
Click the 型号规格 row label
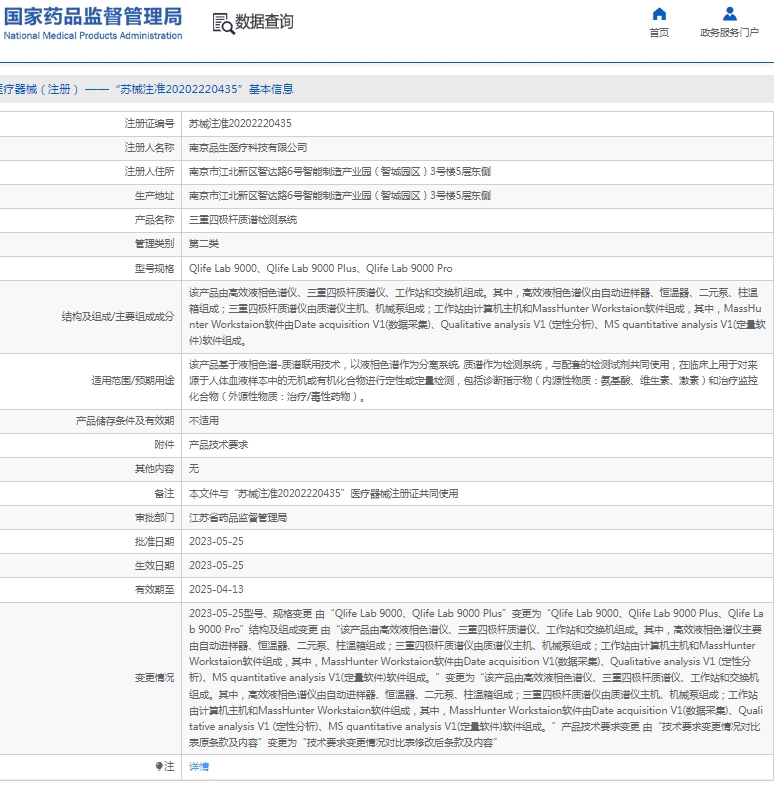tap(155, 269)
